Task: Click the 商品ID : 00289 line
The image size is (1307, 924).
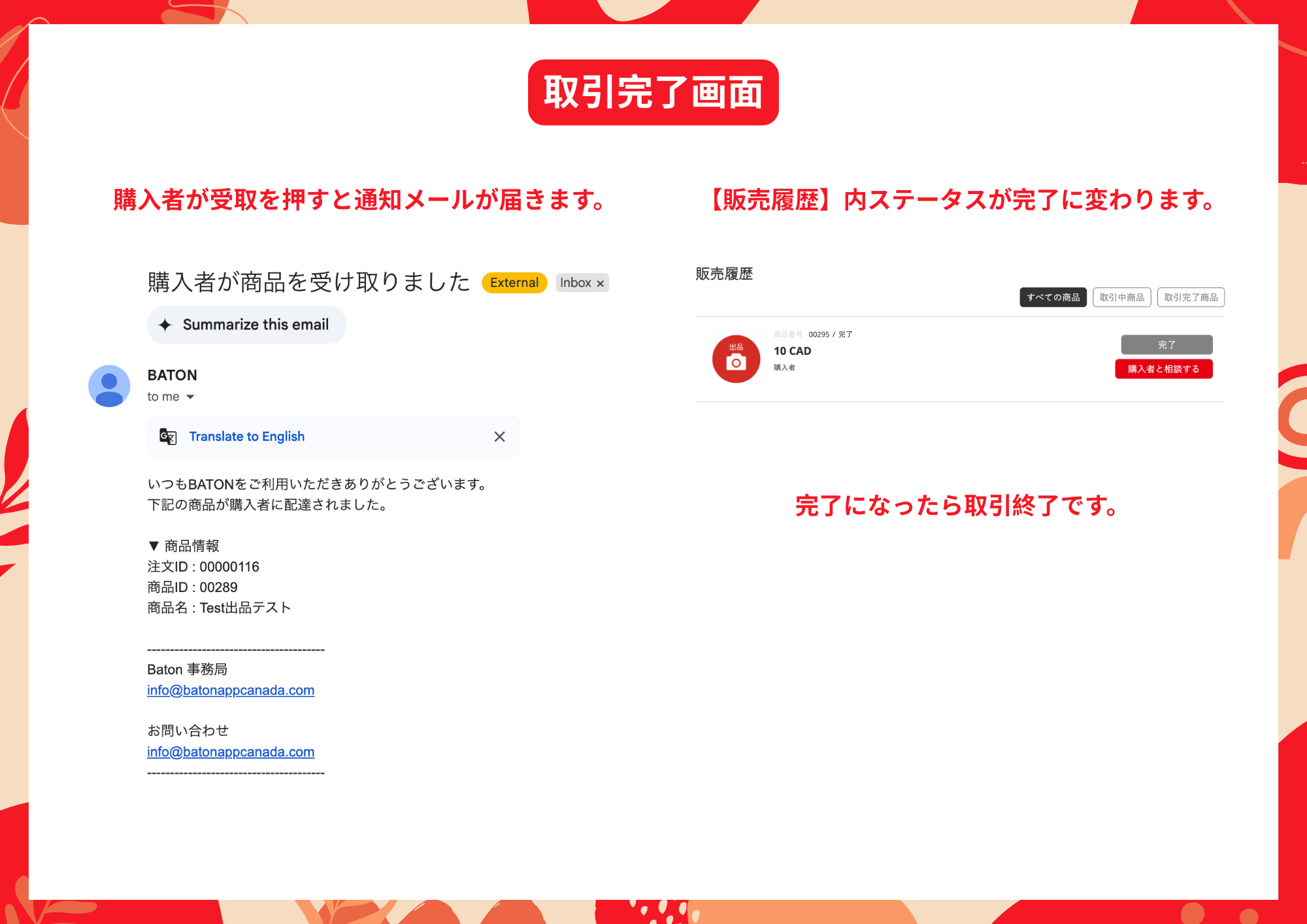Action: pyautogui.click(x=192, y=587)
